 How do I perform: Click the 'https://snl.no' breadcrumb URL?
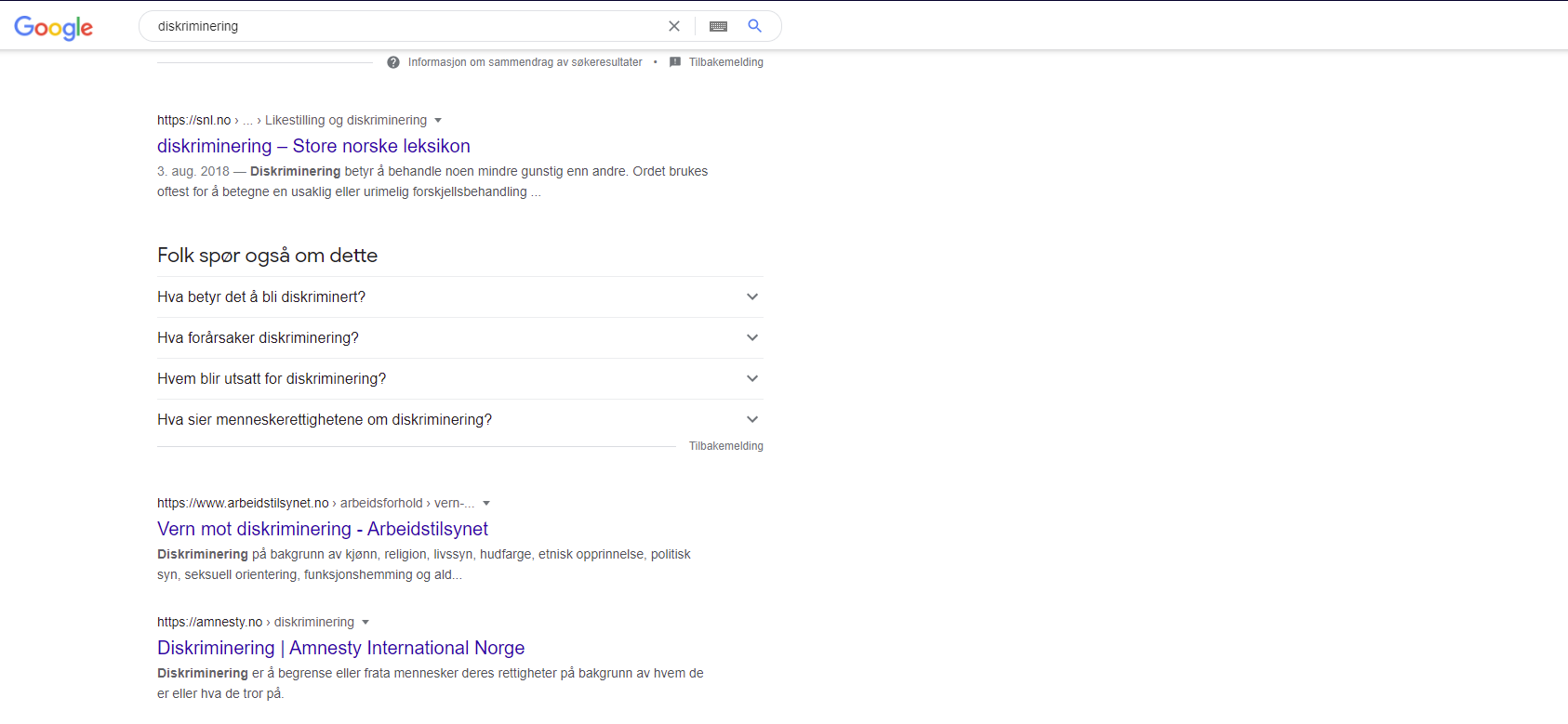click(x=193, y=120)
